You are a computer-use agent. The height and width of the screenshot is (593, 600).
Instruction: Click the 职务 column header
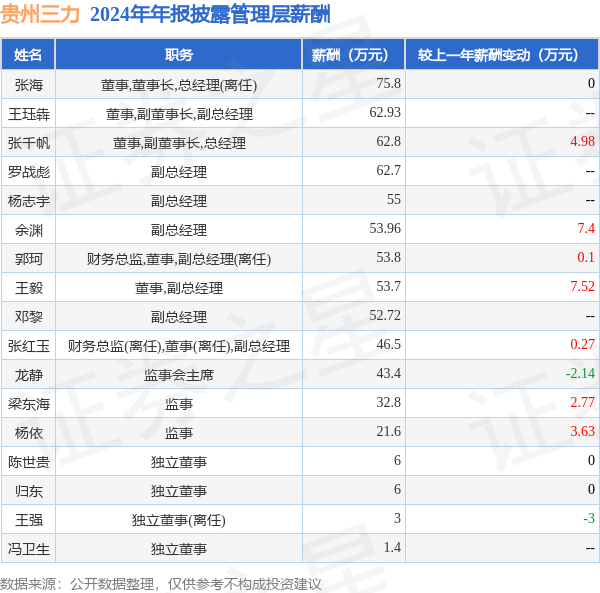point(179,55)
